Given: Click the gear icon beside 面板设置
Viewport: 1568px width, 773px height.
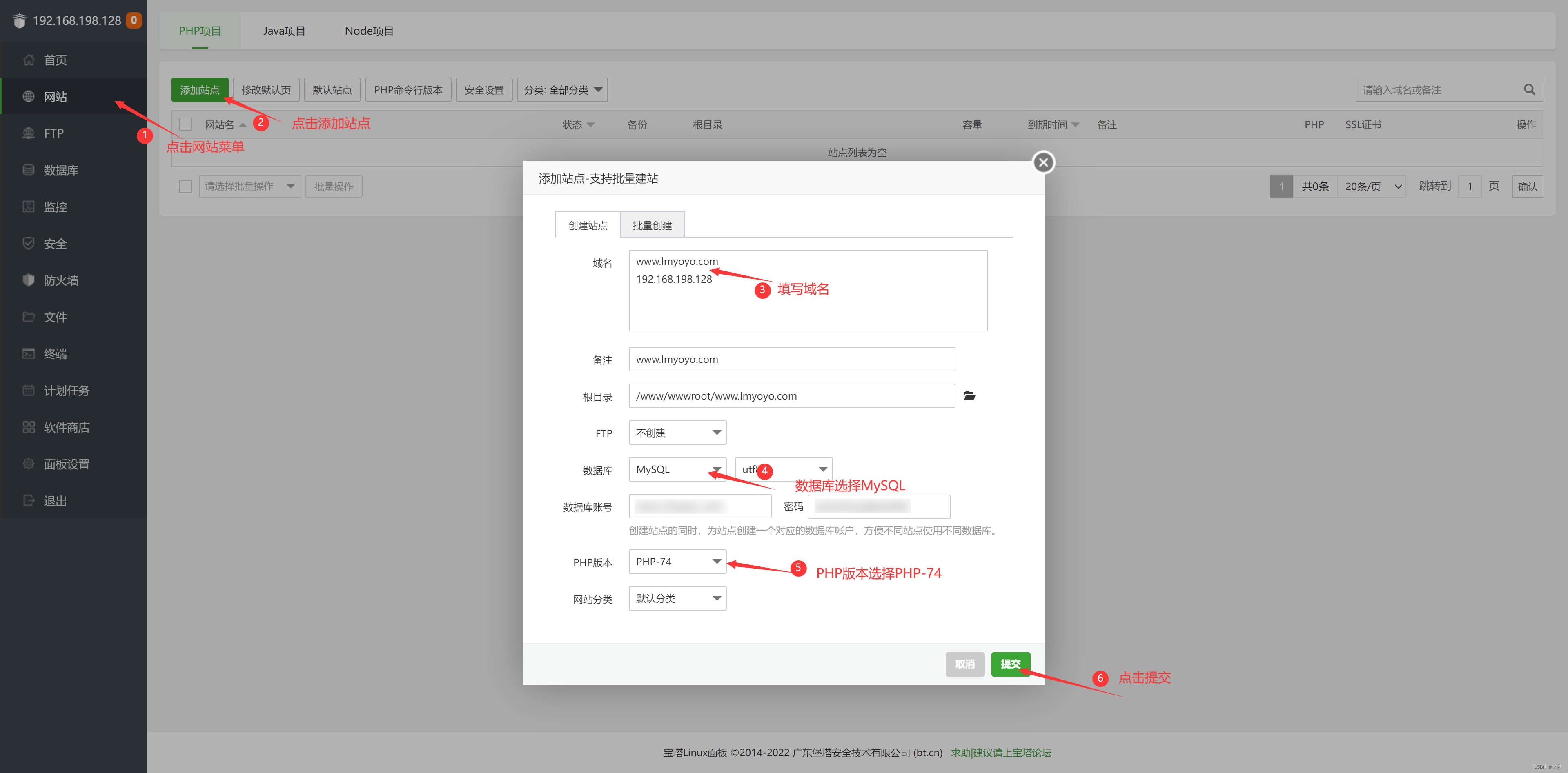Looking at the screenshot, I should coord(29,464).
